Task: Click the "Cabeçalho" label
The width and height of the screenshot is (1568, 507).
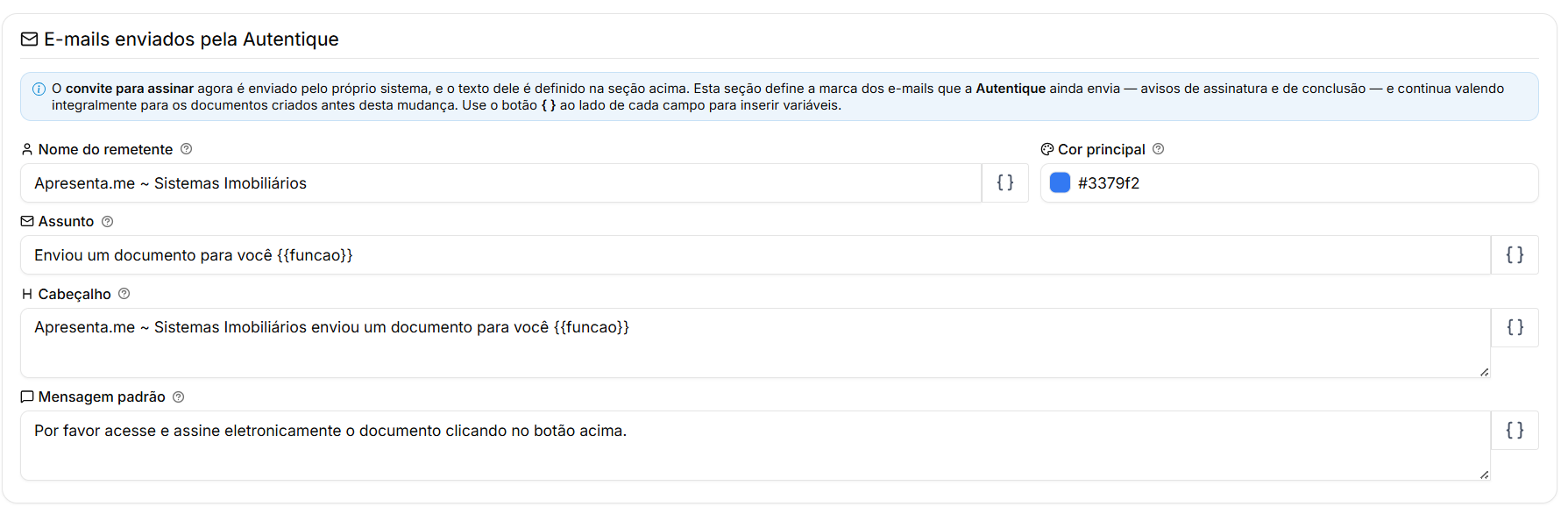Action: [x=74, y=295]
